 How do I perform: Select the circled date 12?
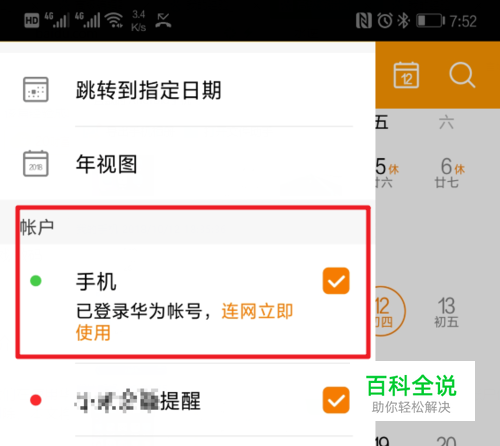tap(390, 311)
